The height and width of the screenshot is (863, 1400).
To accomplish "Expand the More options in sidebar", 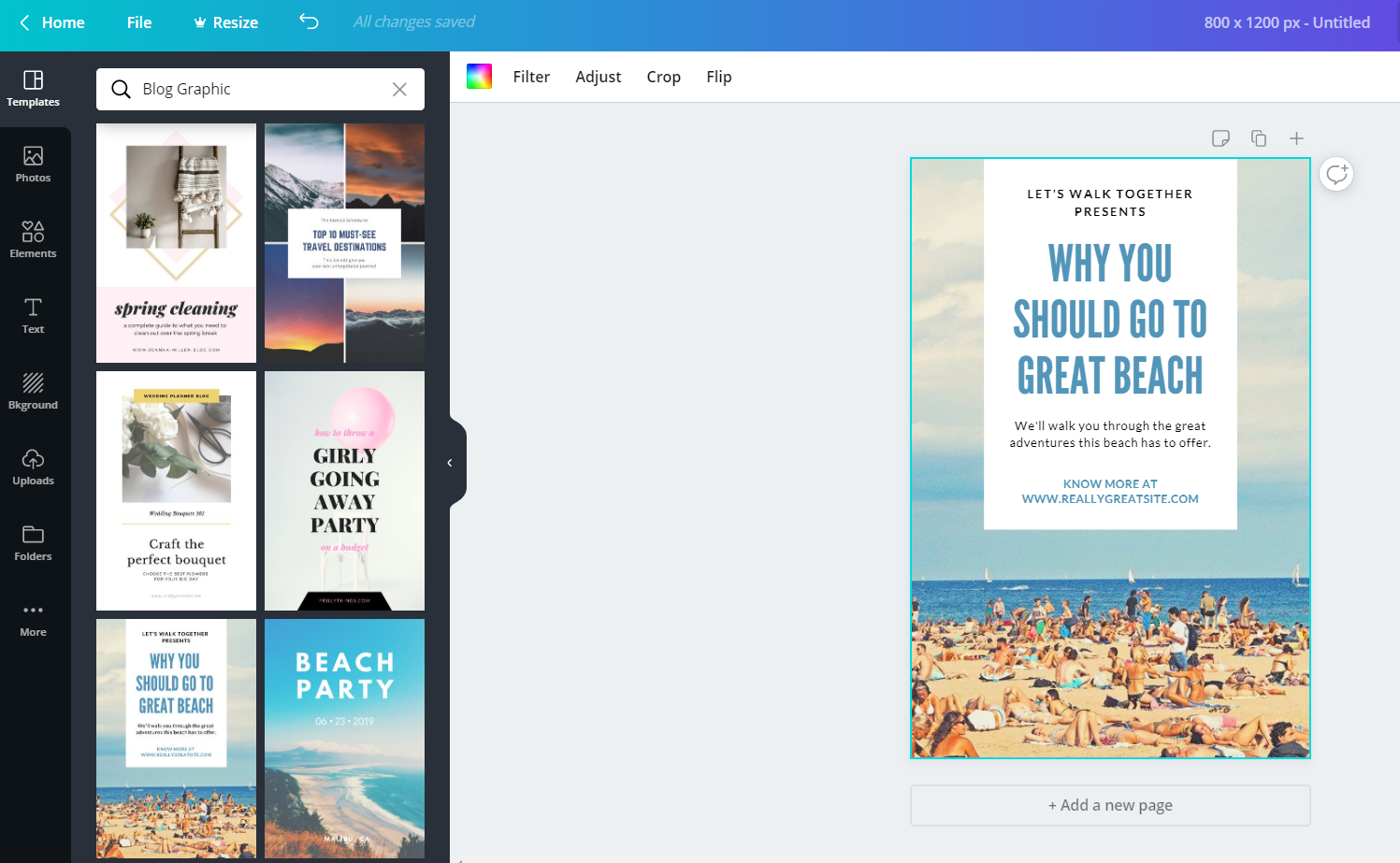I will coord(33,619).
